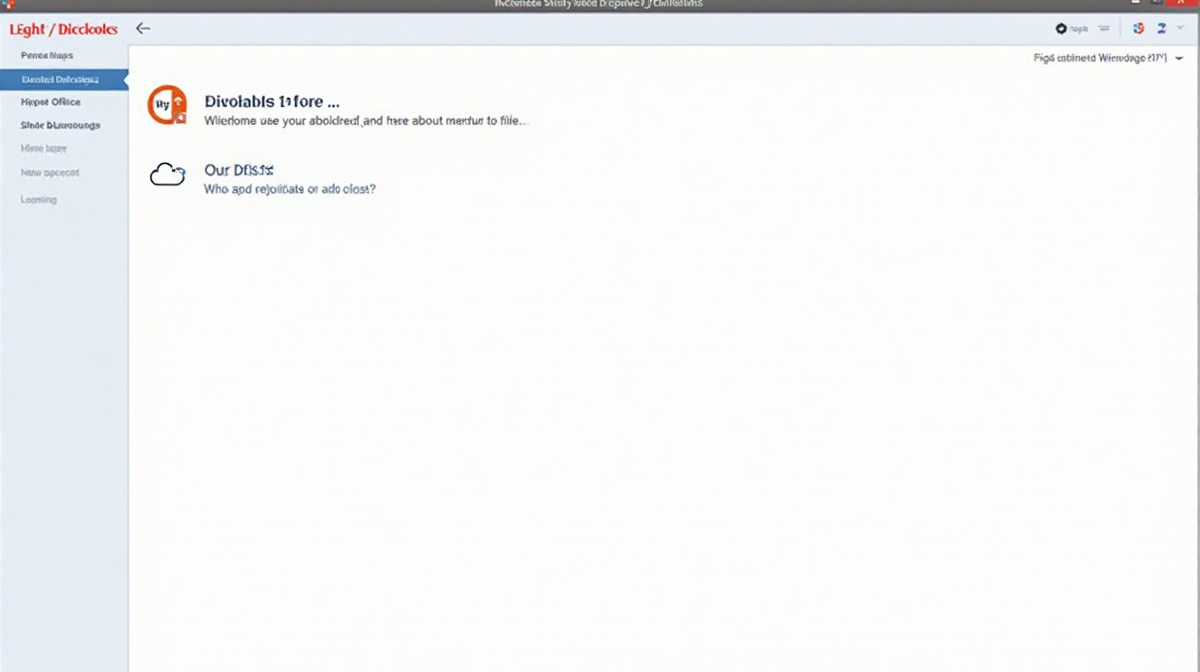
Task: Select the highlighted blue sidebar item
Action: point(60,79)
